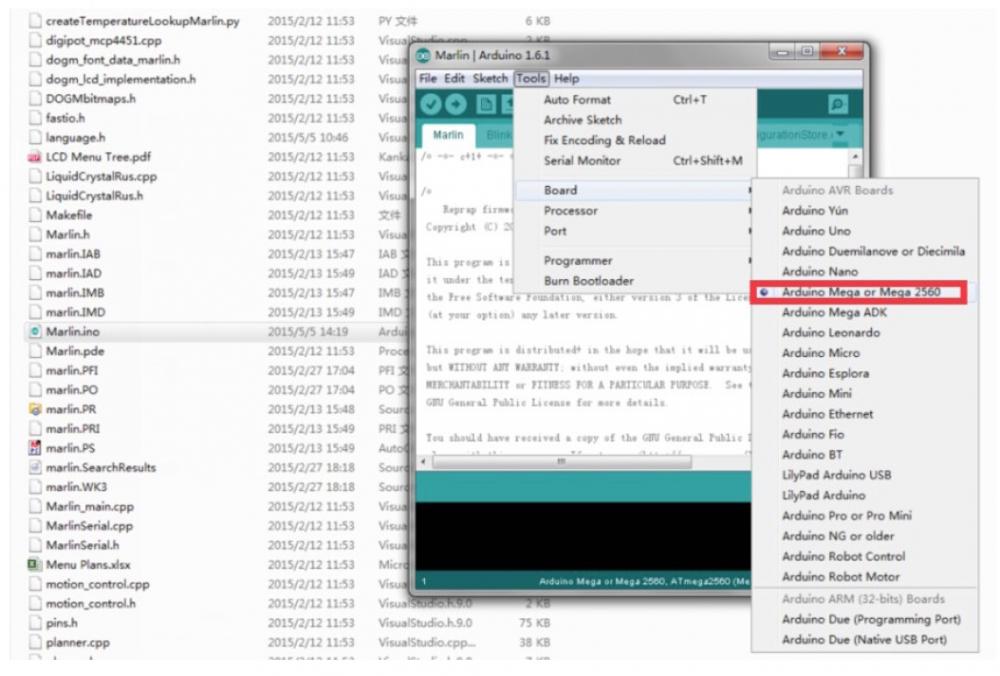
Task: Select the MarlinSerial.h file name
Action: click(x=82, y=545)
